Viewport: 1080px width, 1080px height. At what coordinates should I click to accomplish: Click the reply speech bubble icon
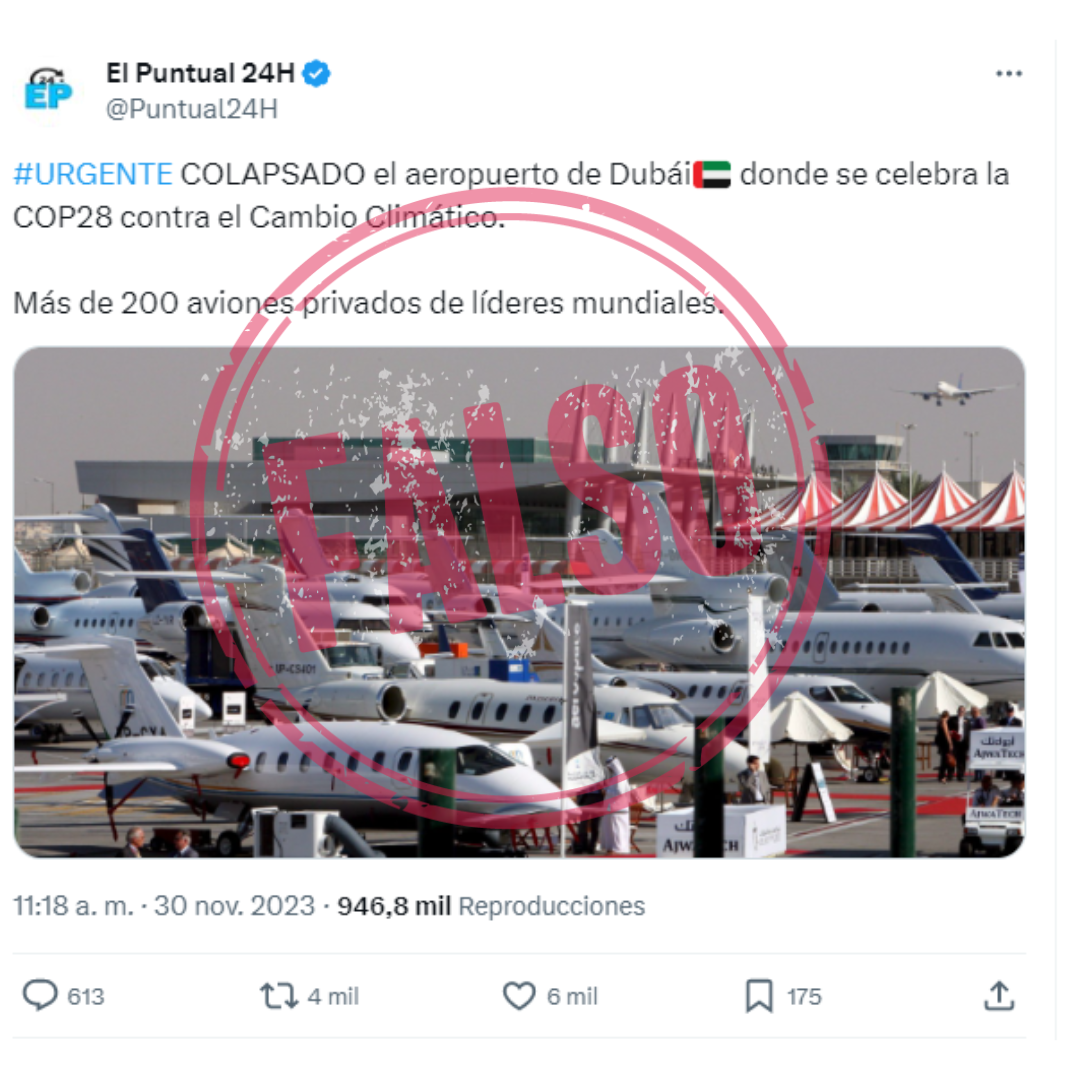click(40, 995)
